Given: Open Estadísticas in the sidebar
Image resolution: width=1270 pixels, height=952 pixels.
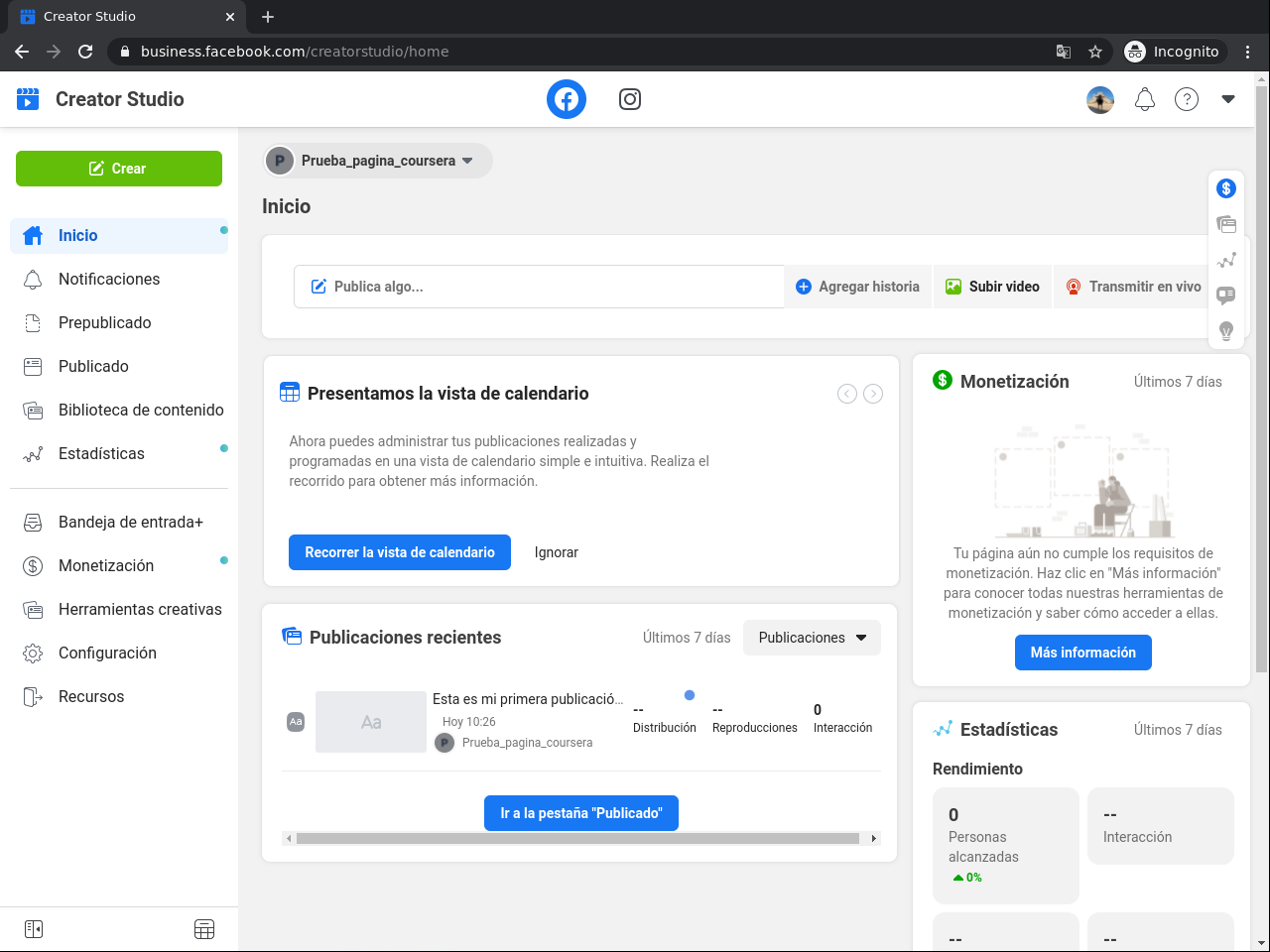Looking at the screenshot, I should coord(119,454).
